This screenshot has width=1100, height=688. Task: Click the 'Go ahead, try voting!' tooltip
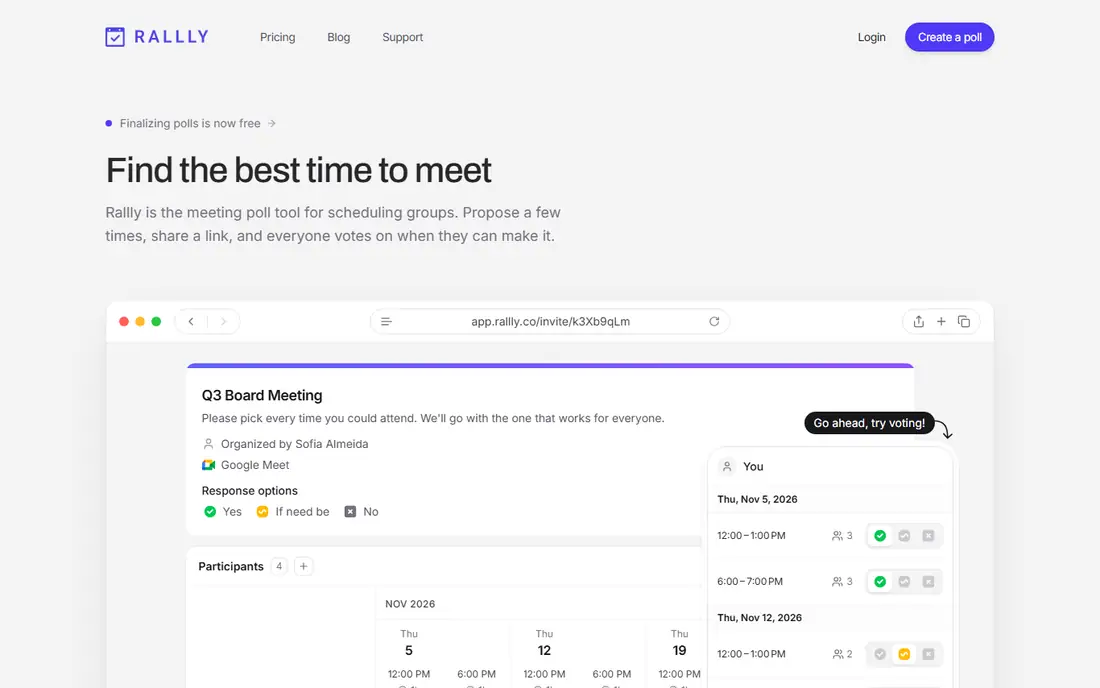click(x=869, y=423)
